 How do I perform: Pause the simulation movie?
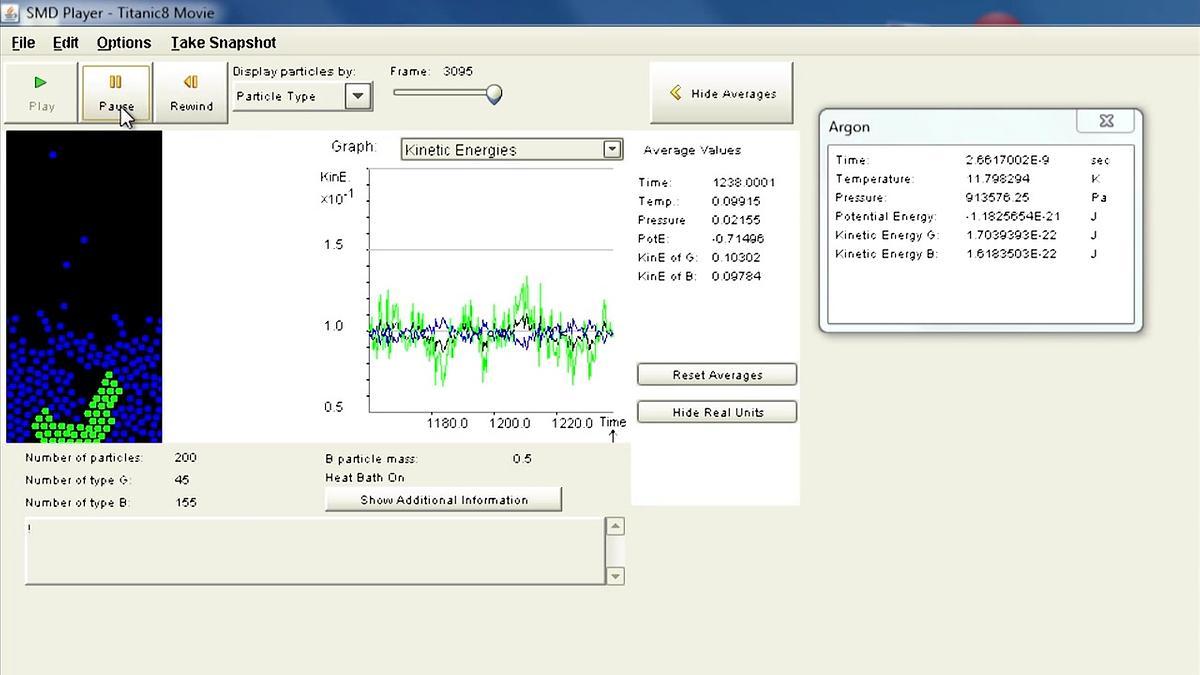click(x=116, y=94)
